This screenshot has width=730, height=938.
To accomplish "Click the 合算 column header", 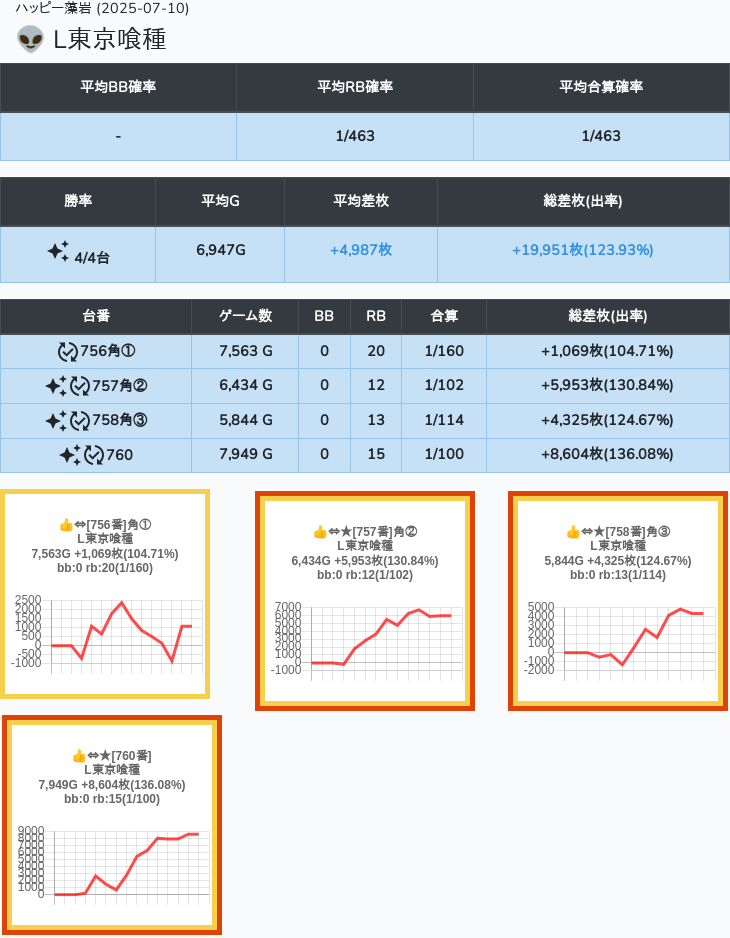I will [x=444, y=316].
